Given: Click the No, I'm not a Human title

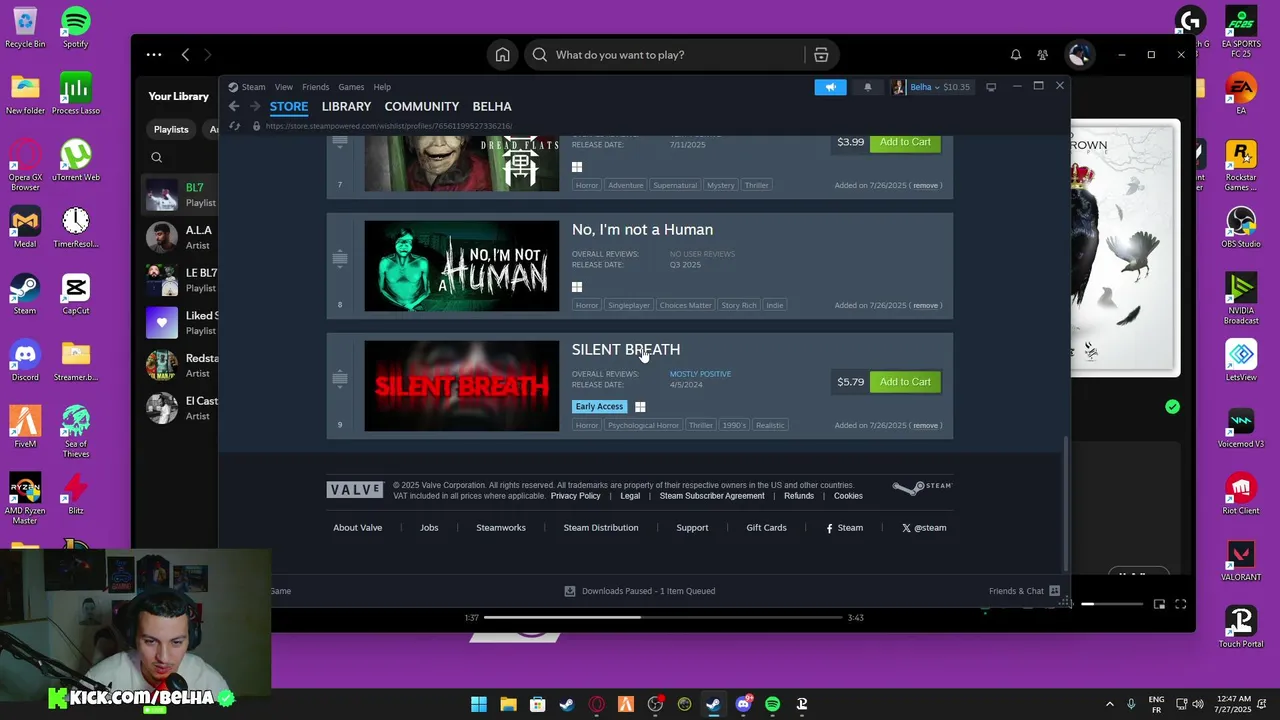Looking at the screenshot, I should click(642, 230).
